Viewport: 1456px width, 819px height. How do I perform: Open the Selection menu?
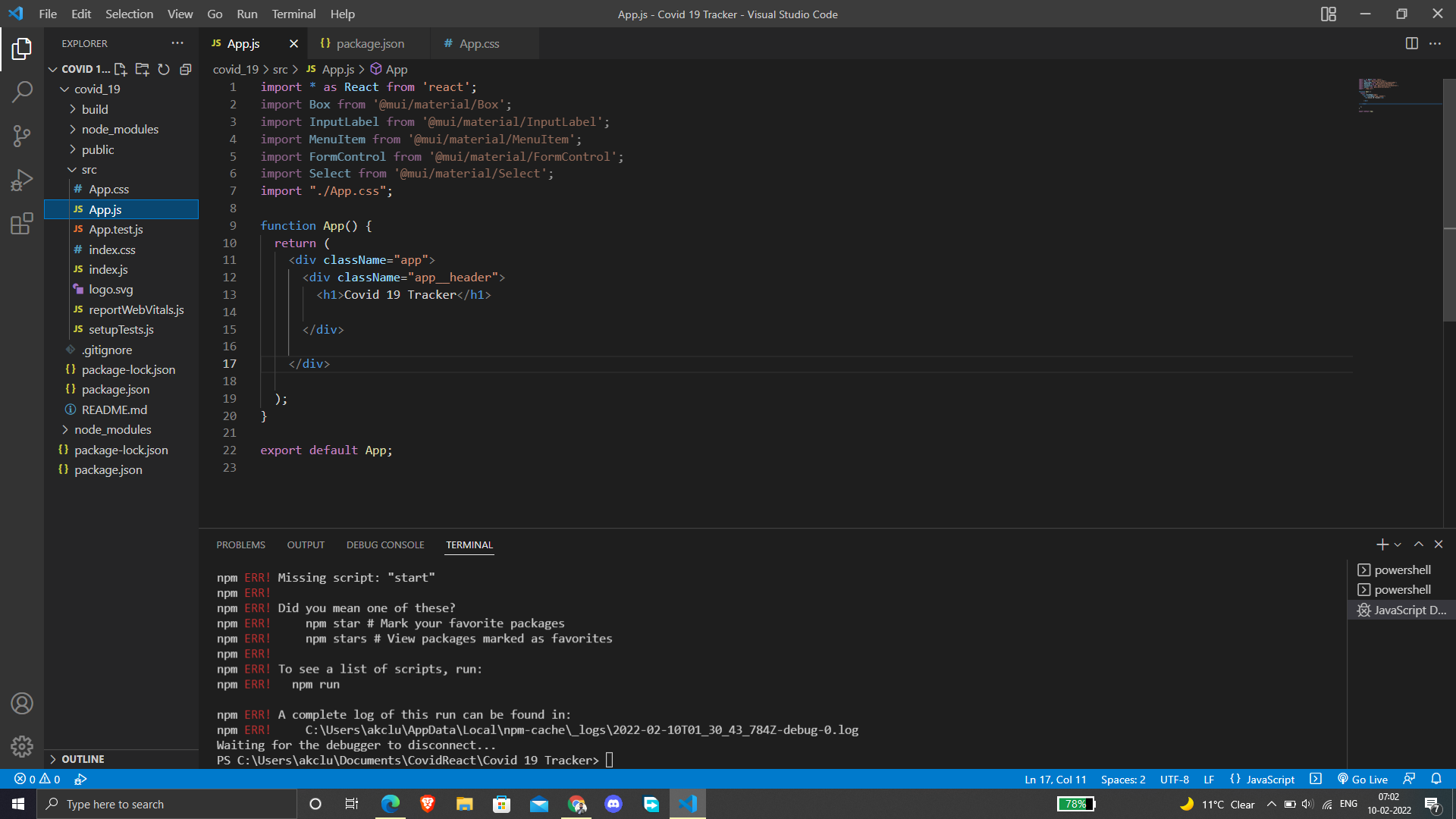pyautogui.click(x=129, y=14)
